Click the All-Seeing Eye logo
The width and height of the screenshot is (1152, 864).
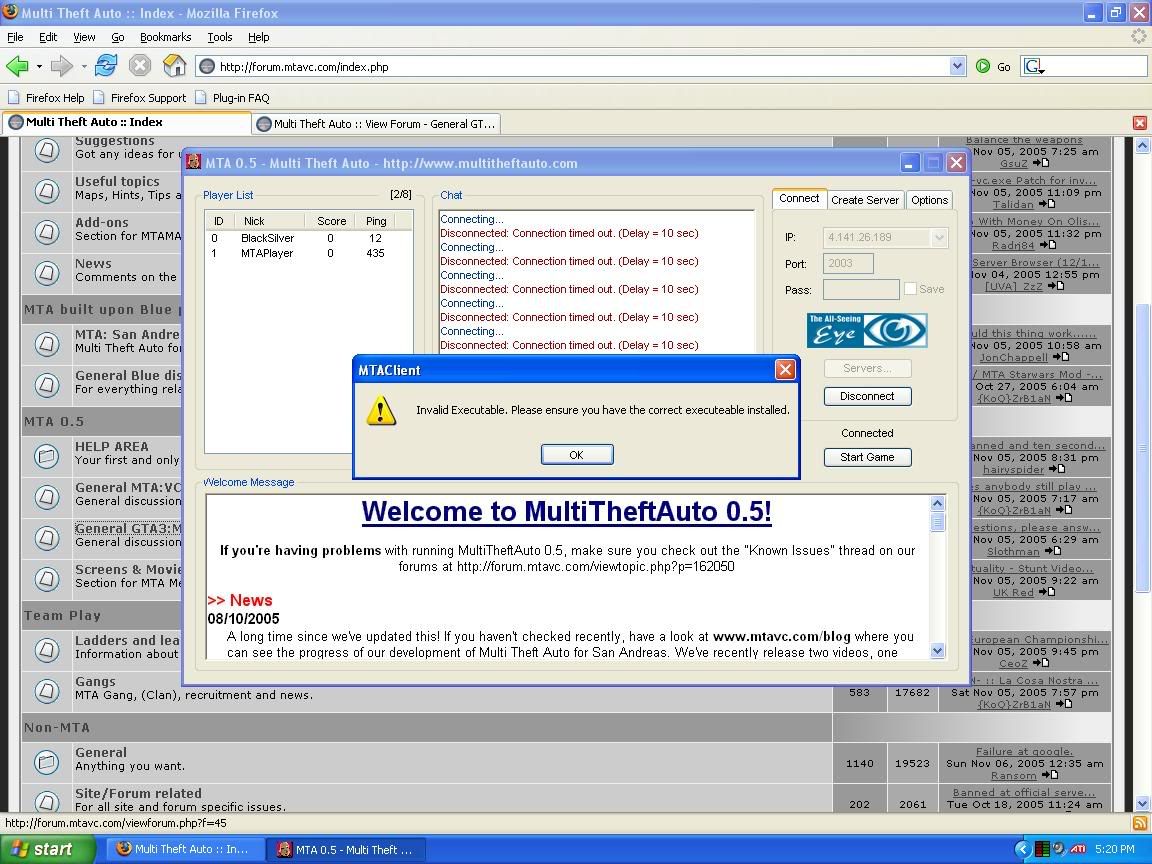click(x=867, y=330)
